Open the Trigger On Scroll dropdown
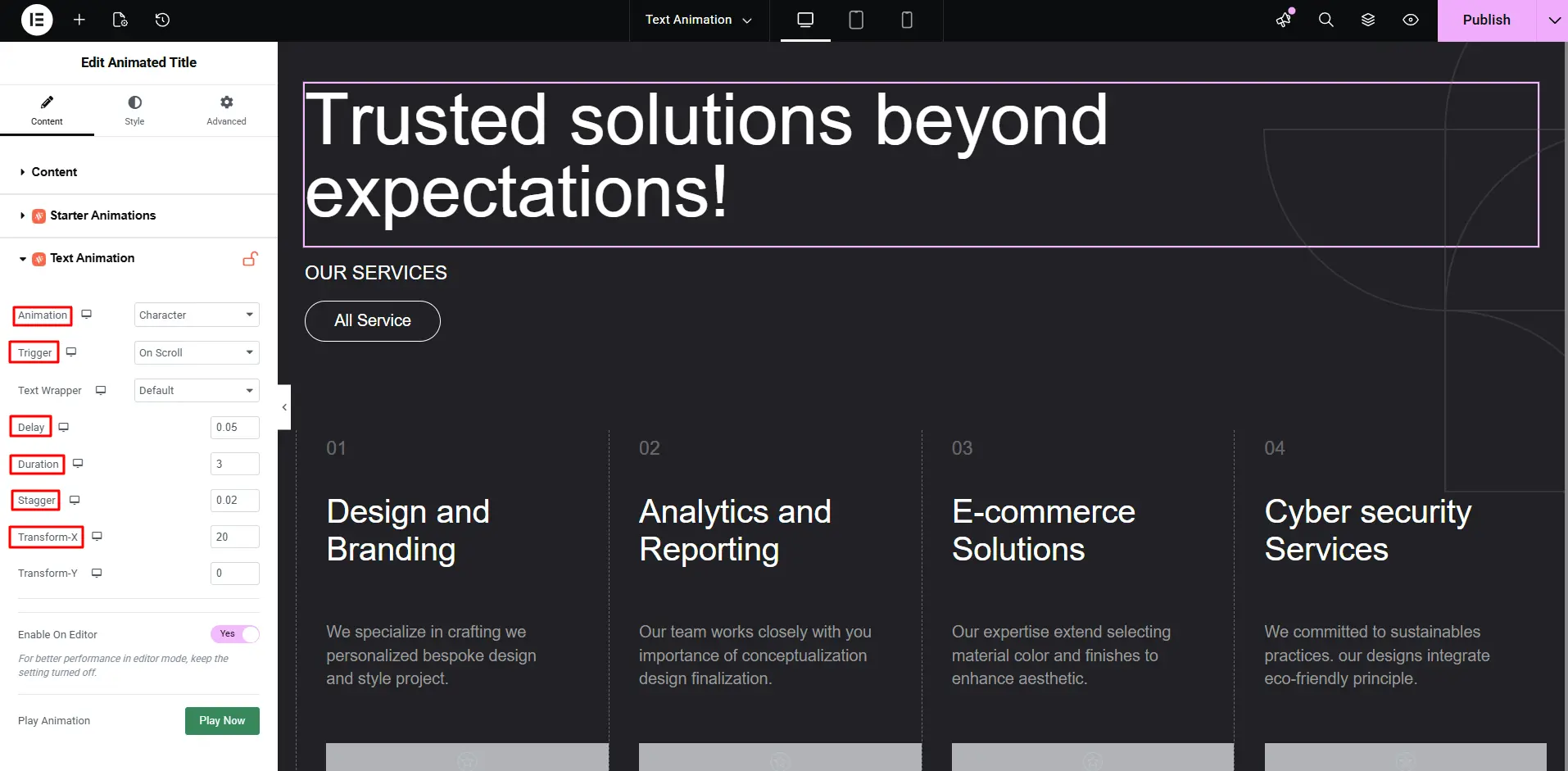 click(197, 353)
